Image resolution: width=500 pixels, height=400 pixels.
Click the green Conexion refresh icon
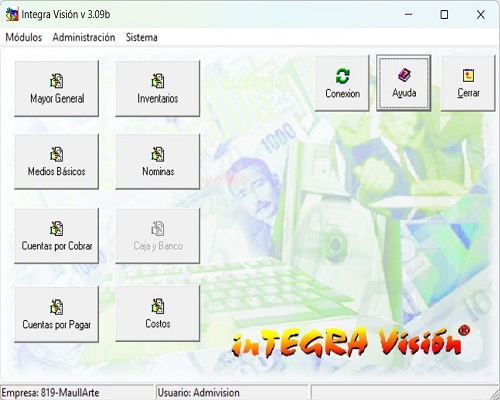tap(343, 76)
